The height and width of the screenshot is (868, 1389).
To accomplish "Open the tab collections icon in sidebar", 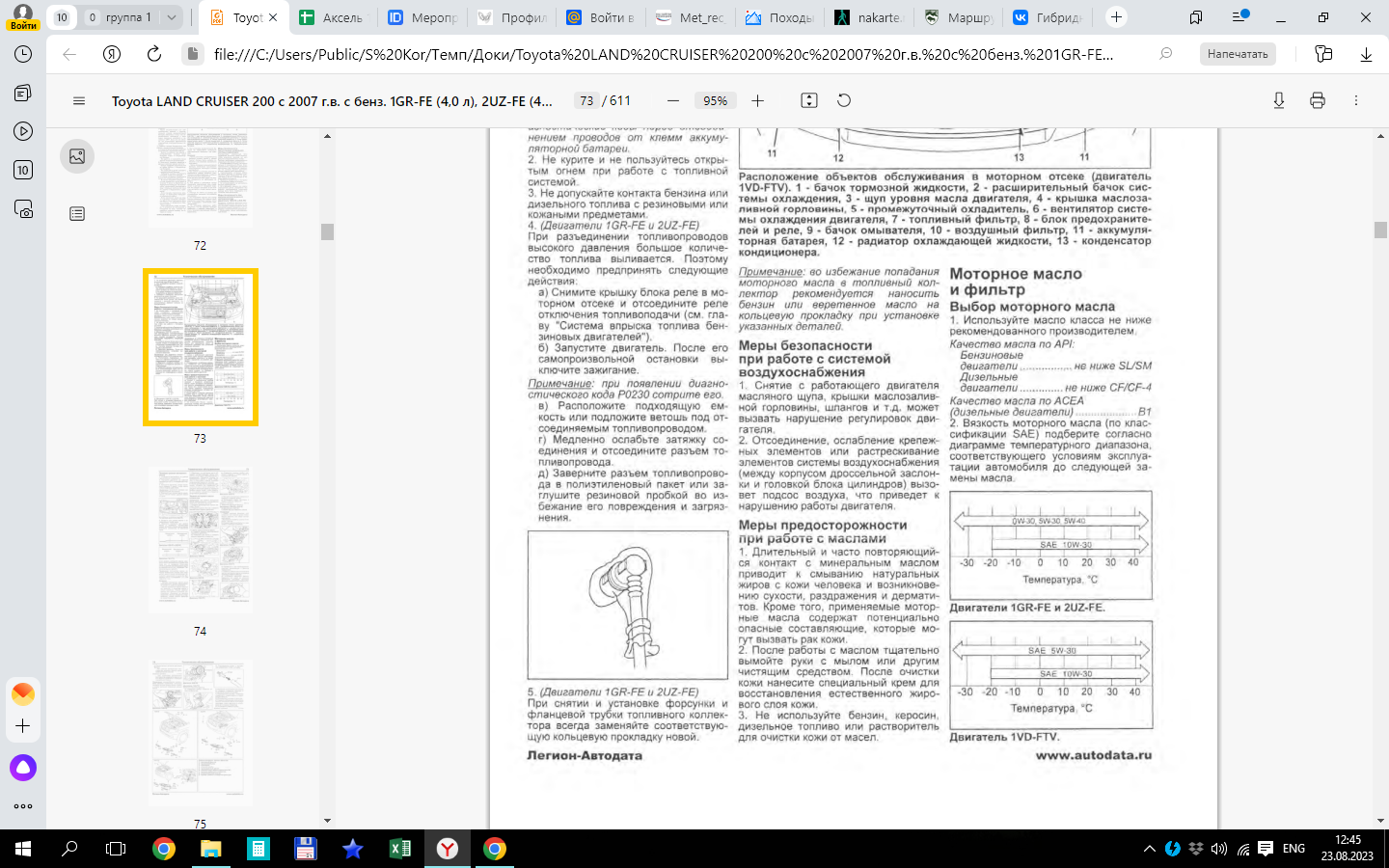I will [x=23, y=94].
